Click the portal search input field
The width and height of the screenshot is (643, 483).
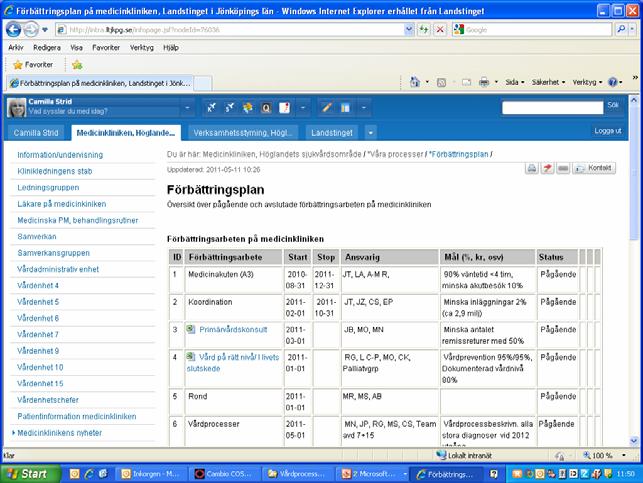click(552, 108)
